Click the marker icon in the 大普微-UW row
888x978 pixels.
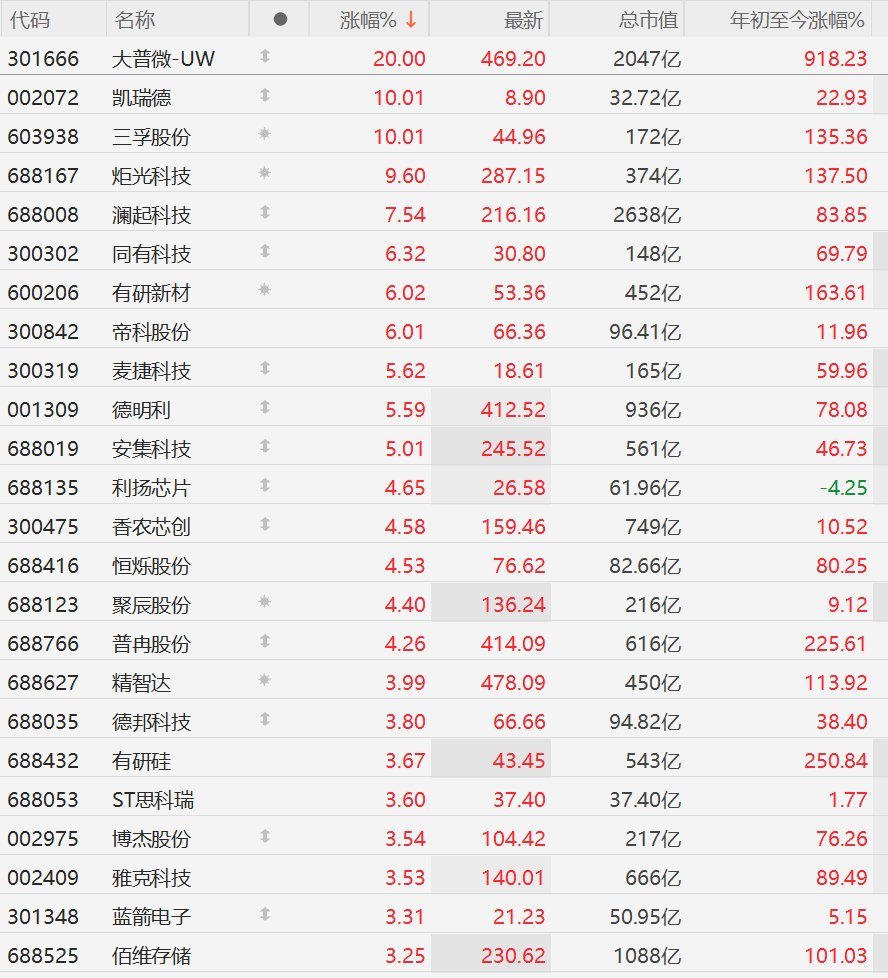(265, 57)
